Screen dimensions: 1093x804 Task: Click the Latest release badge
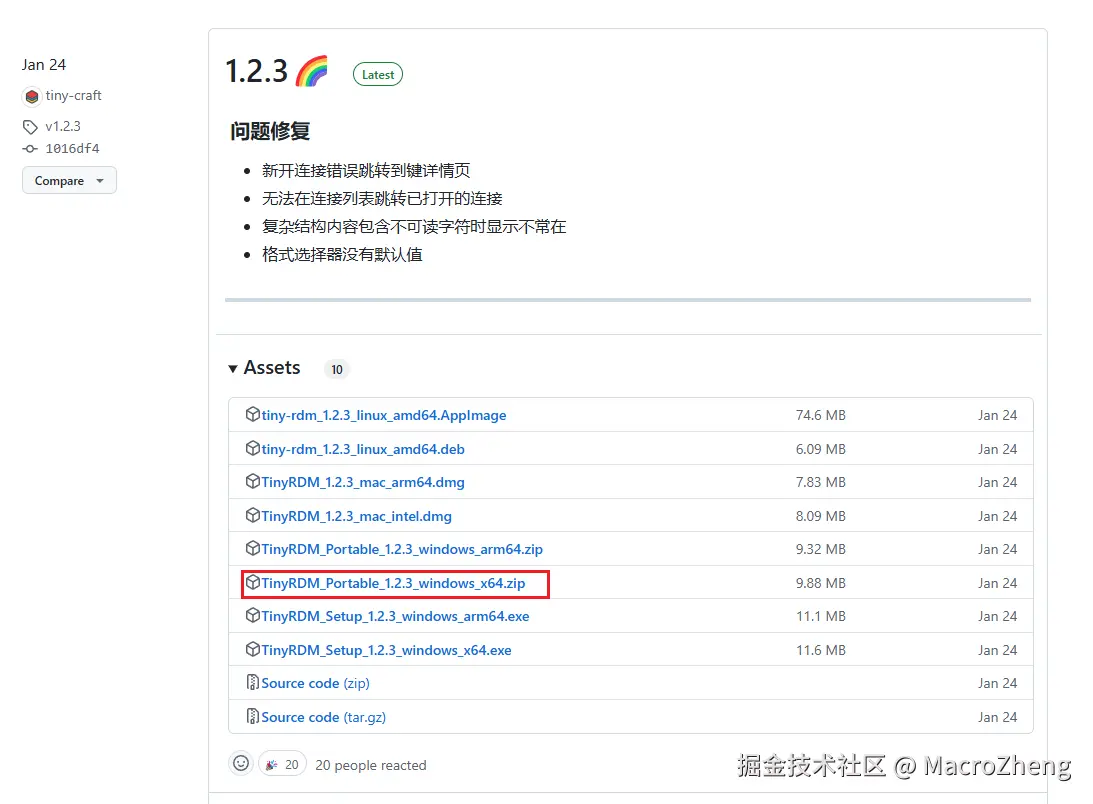pos(378,75)
